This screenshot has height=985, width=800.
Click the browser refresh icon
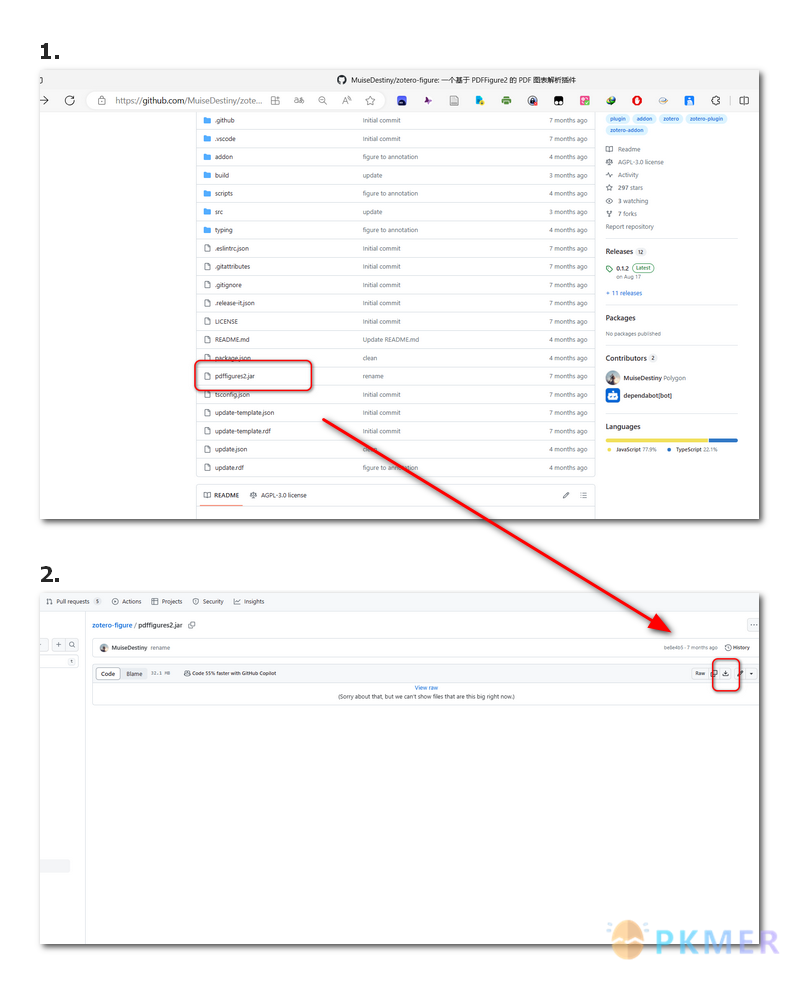[70, 101]
